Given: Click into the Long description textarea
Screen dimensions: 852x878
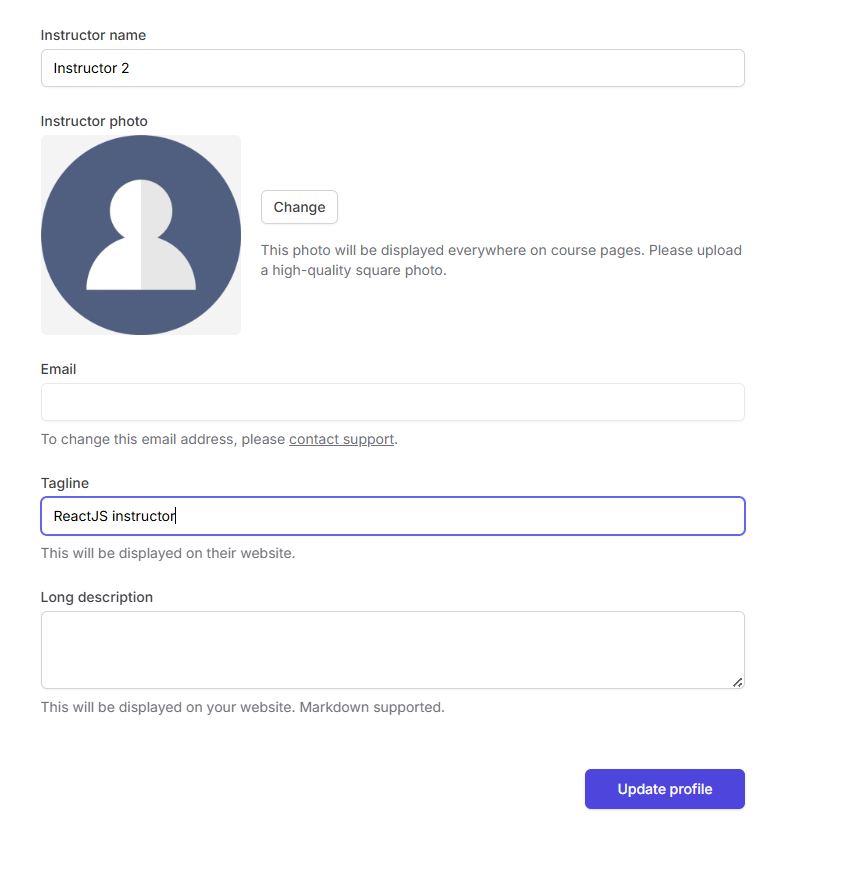Looking at the screenshot, I should click(x=392, y=650).
